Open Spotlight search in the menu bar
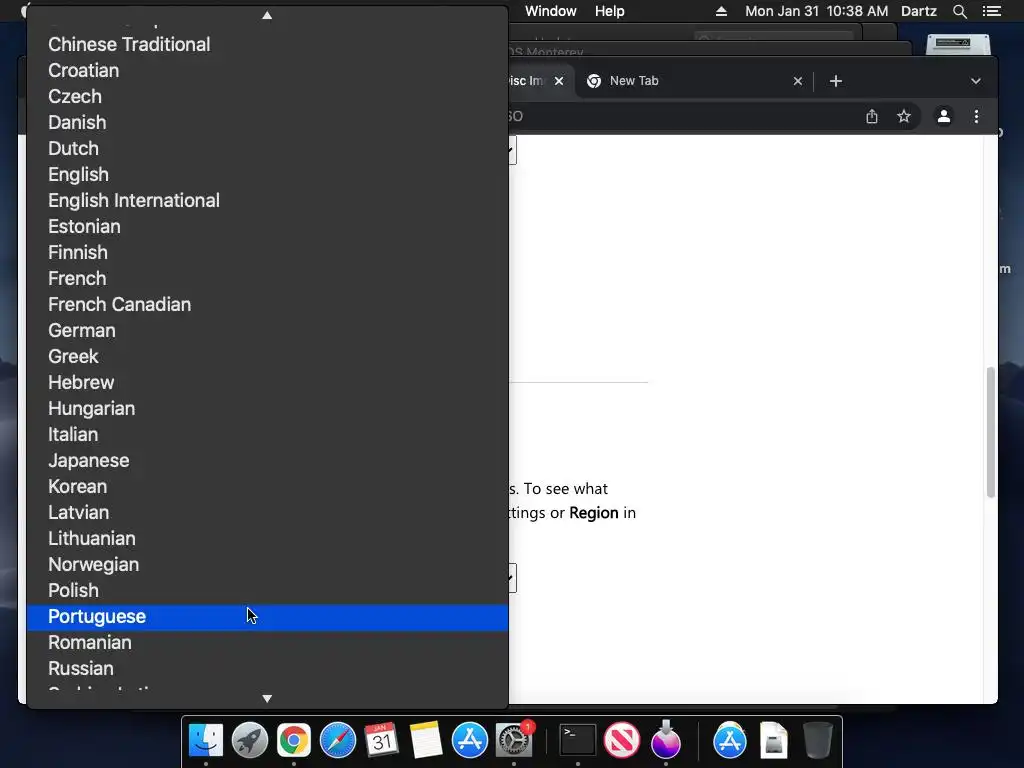This screenshot has width=1024, height=768. (x=960, y=11)
